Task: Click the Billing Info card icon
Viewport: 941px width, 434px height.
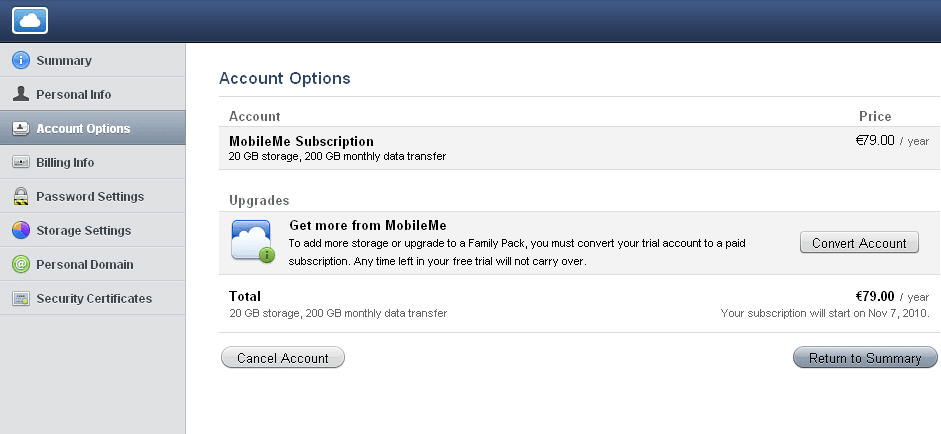Action: 21,162
